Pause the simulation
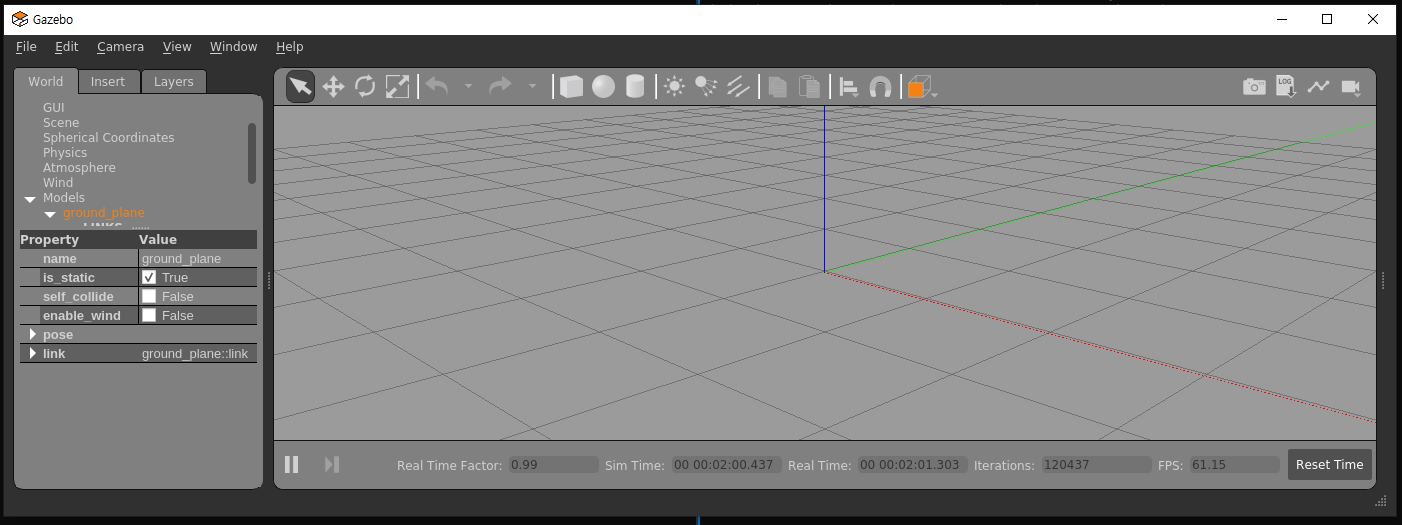The image size is (1402, 525). tap(292, 464)
